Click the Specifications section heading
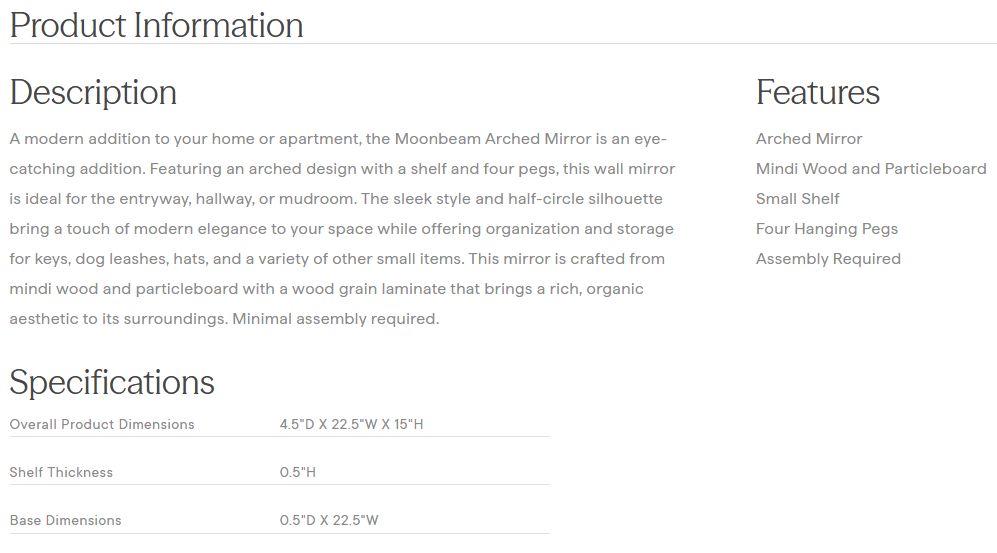 tap(112, 382)
